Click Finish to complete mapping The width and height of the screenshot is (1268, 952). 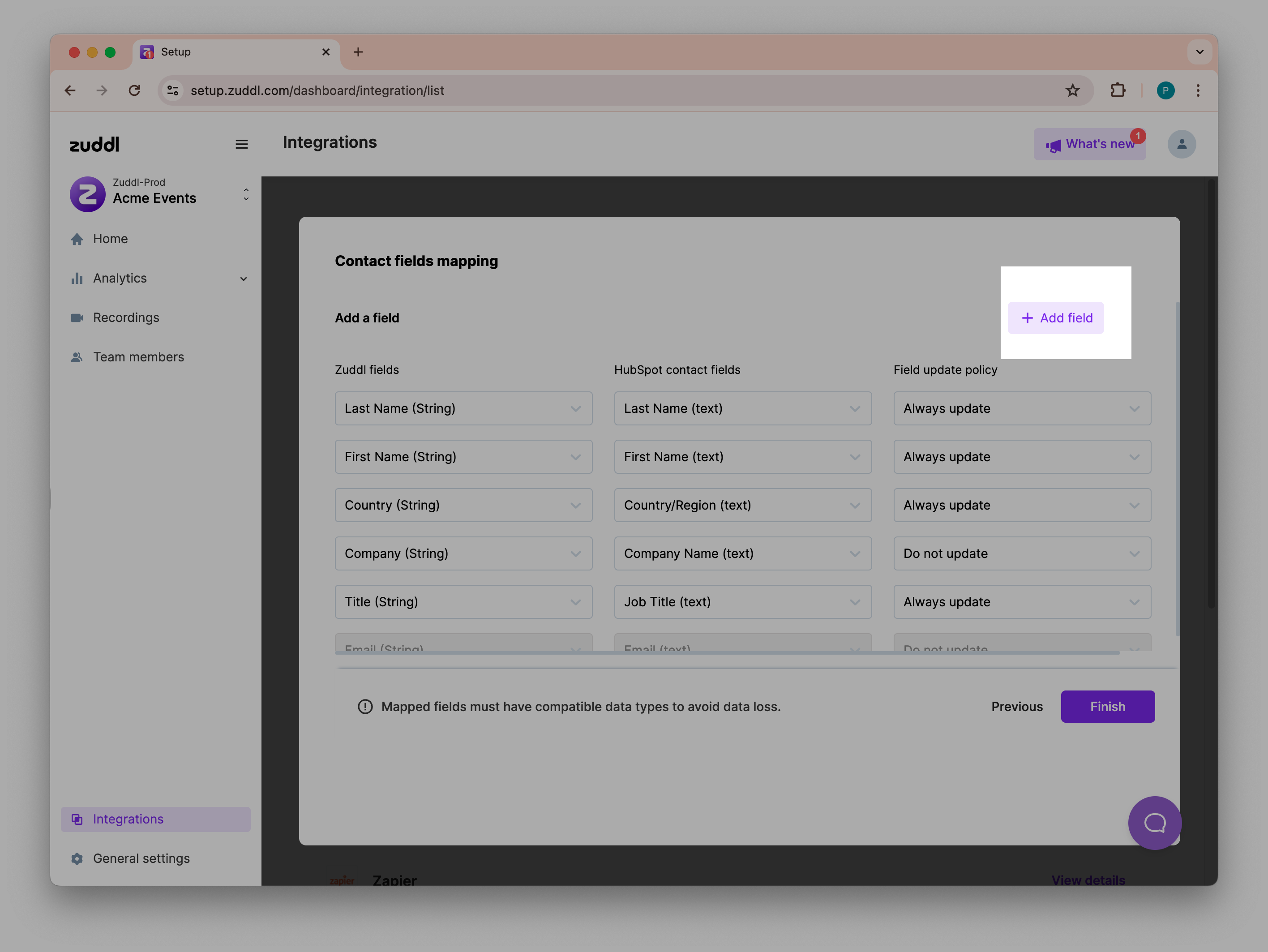pyautogui.click(x=1107, y=707)
